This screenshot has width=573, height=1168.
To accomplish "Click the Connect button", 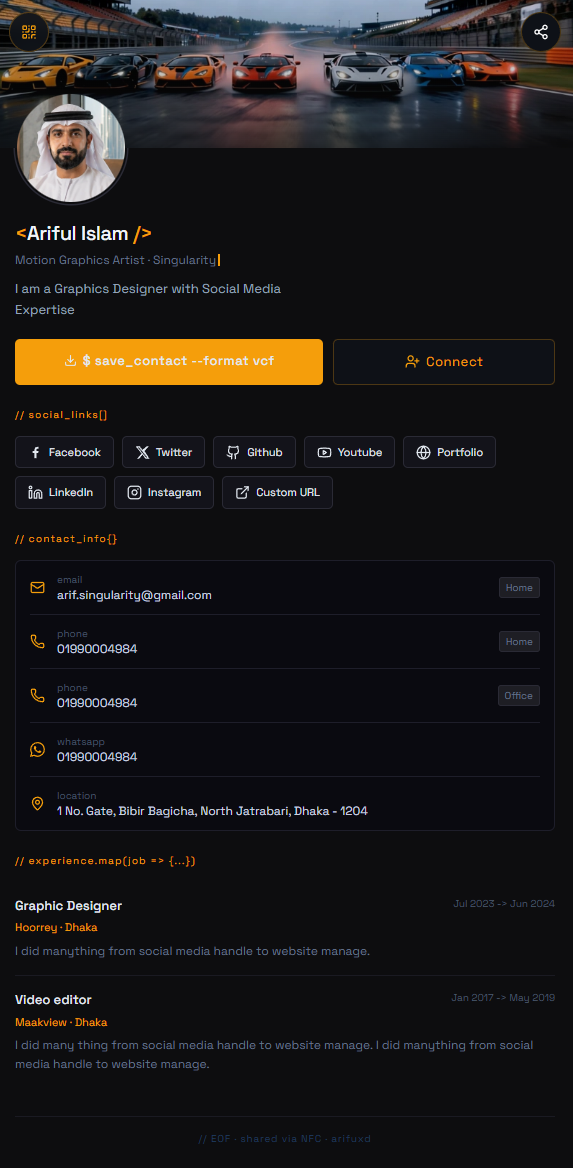I will (443, 362).
